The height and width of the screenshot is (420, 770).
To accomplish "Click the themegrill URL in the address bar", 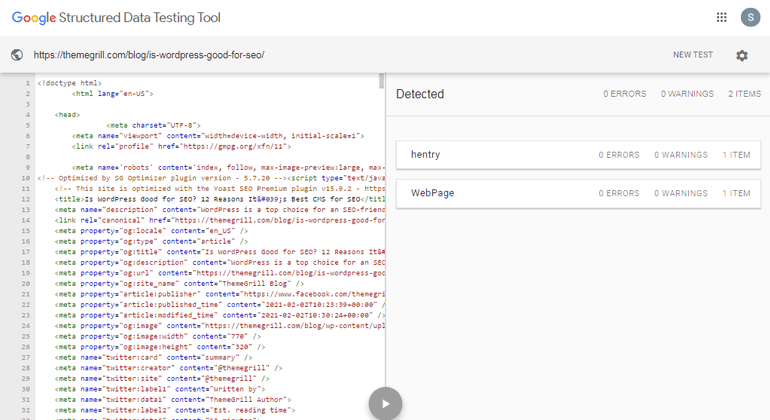I will [x=149, y=55].
